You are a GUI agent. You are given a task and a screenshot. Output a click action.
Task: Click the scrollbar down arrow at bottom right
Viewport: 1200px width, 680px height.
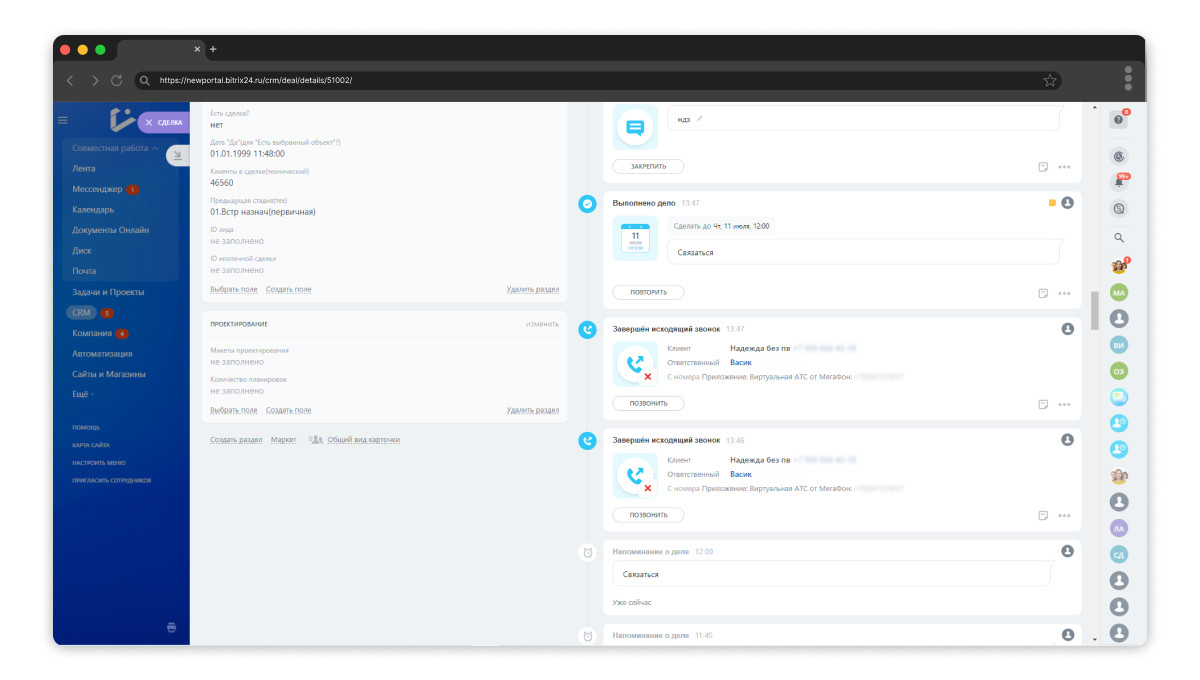[1094, 638]
